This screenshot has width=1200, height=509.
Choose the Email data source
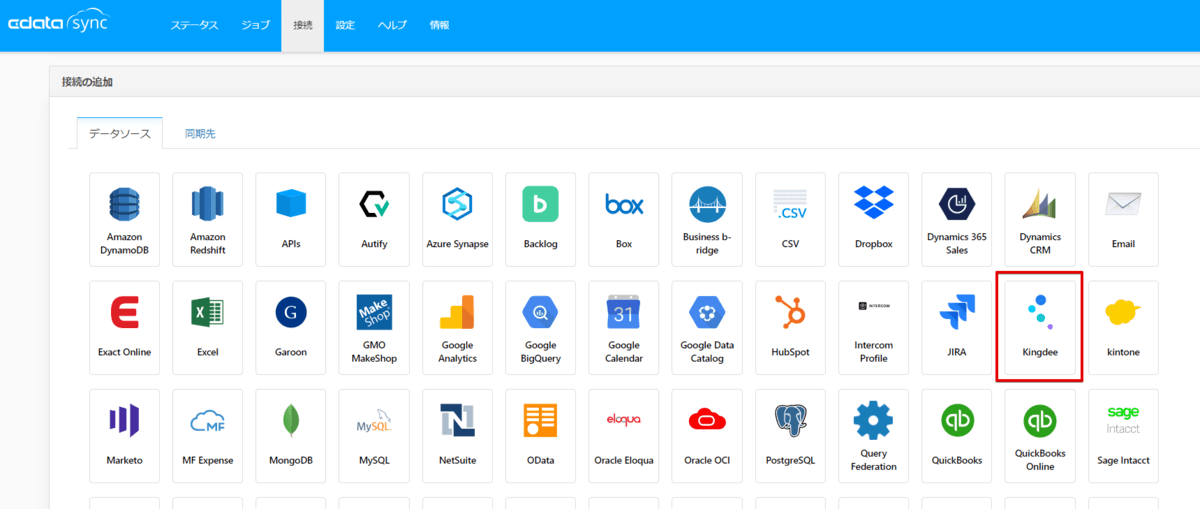1124,219
